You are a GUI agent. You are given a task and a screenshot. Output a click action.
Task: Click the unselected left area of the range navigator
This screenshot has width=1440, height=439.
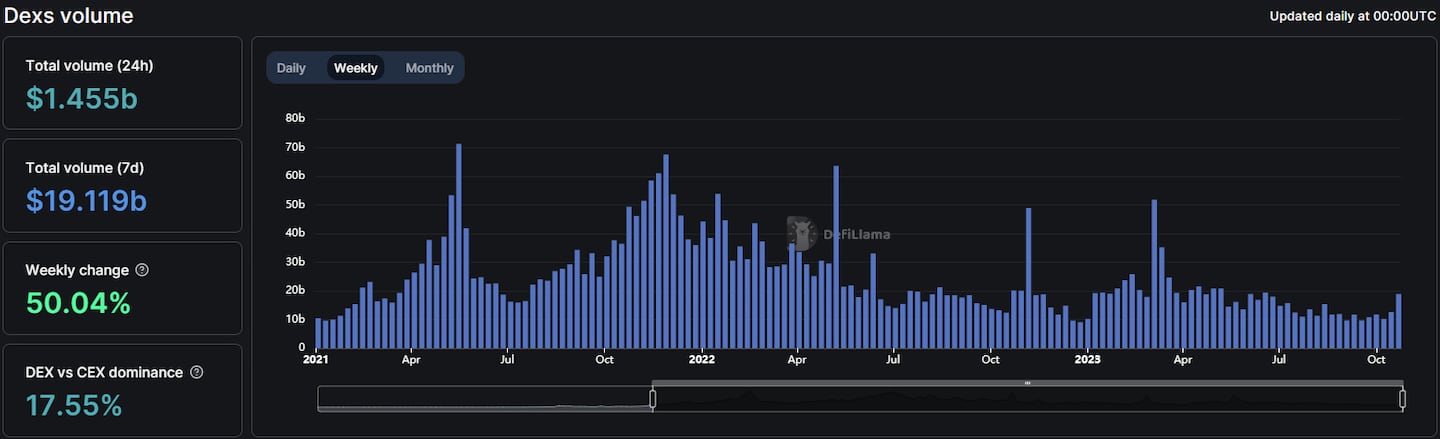pyautogui.click(x=484, y=399)
